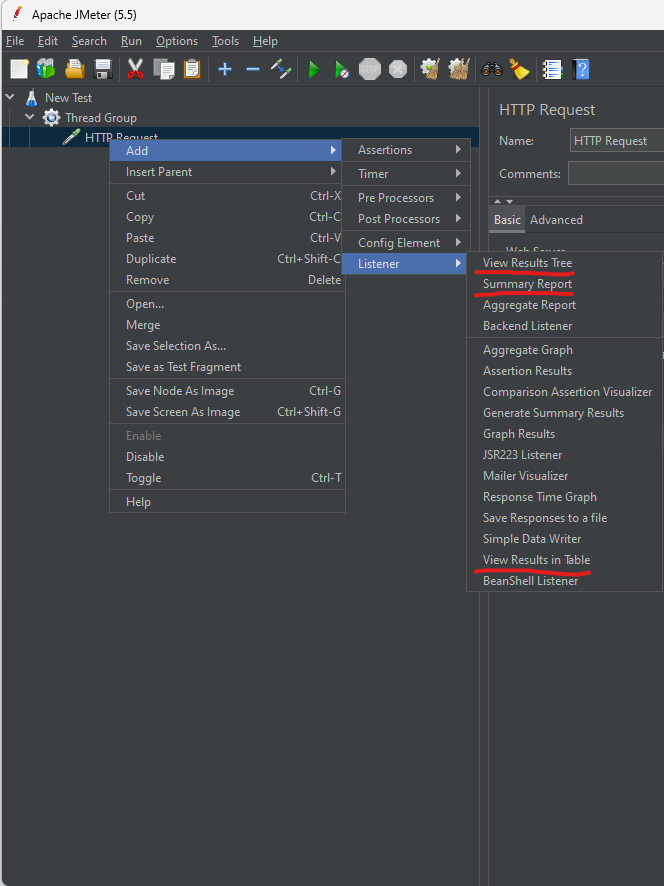Expand the Pre Processors submenu
Image resolution: width=664 pixels, height=886 pixels.
click(406, 198)
